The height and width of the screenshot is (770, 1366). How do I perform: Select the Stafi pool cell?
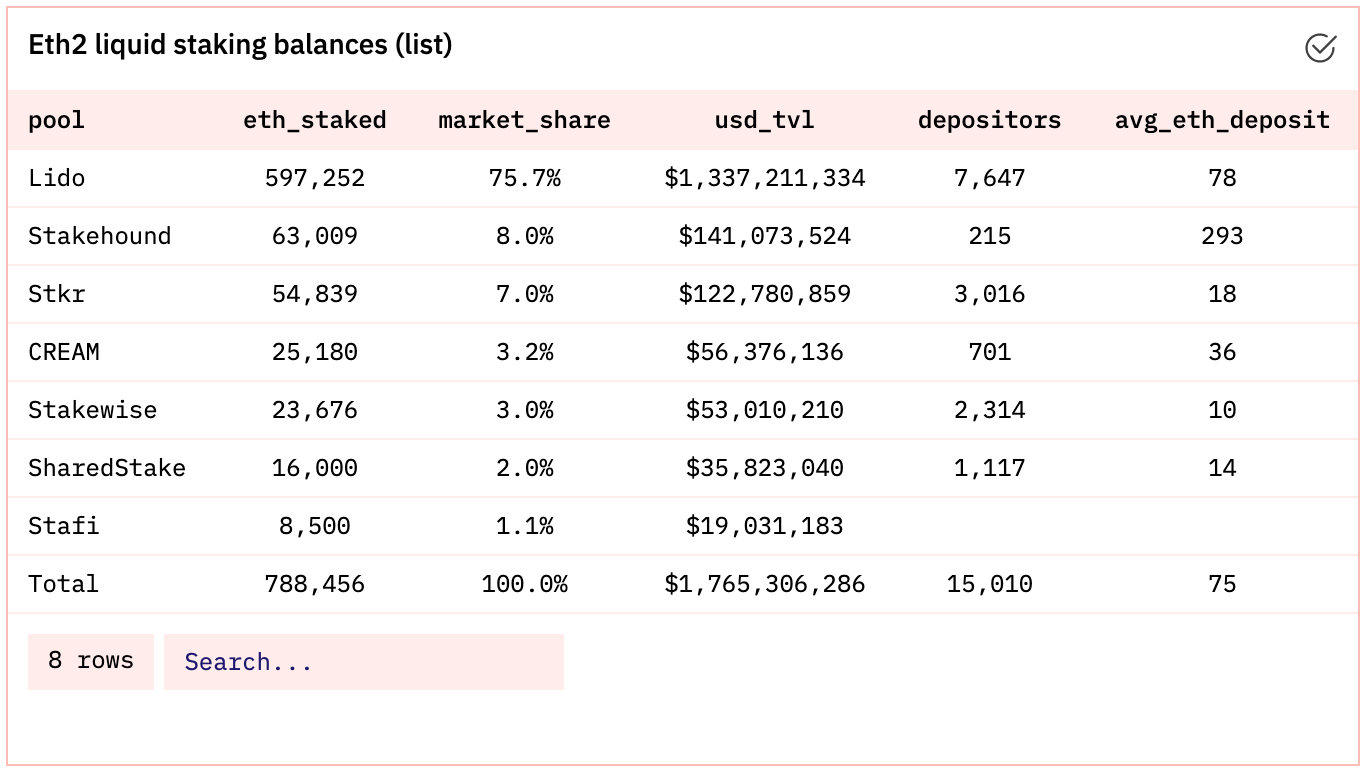[64, 526]
